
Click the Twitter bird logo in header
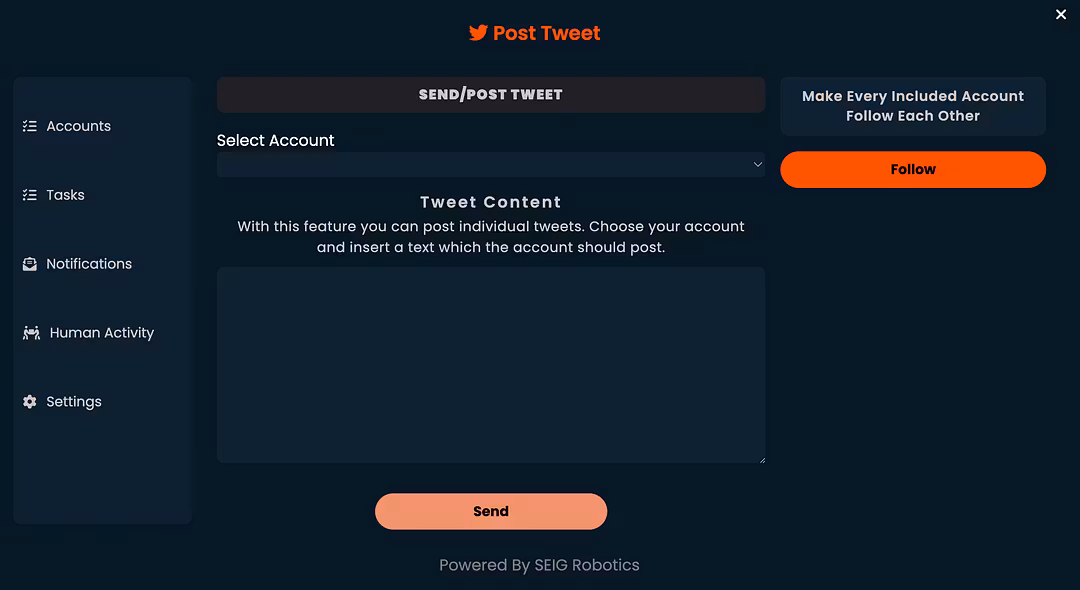tap(478, 32)
